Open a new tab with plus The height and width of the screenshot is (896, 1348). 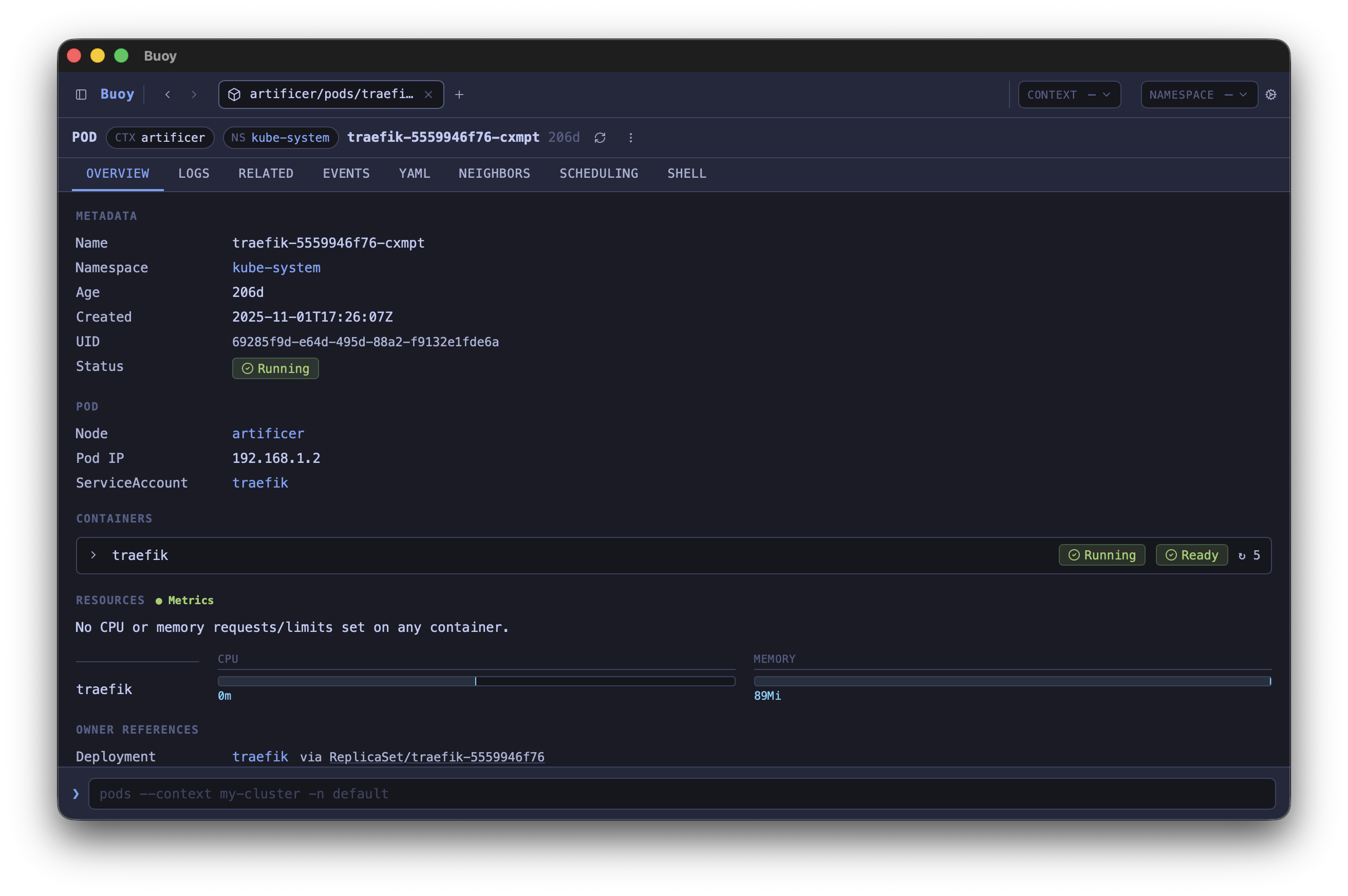tap(459, 95)
